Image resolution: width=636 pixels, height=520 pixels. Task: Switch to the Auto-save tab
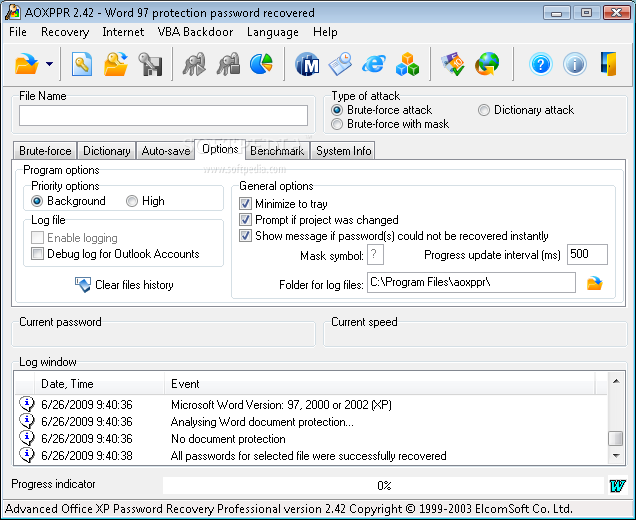[x=166, y=151]
